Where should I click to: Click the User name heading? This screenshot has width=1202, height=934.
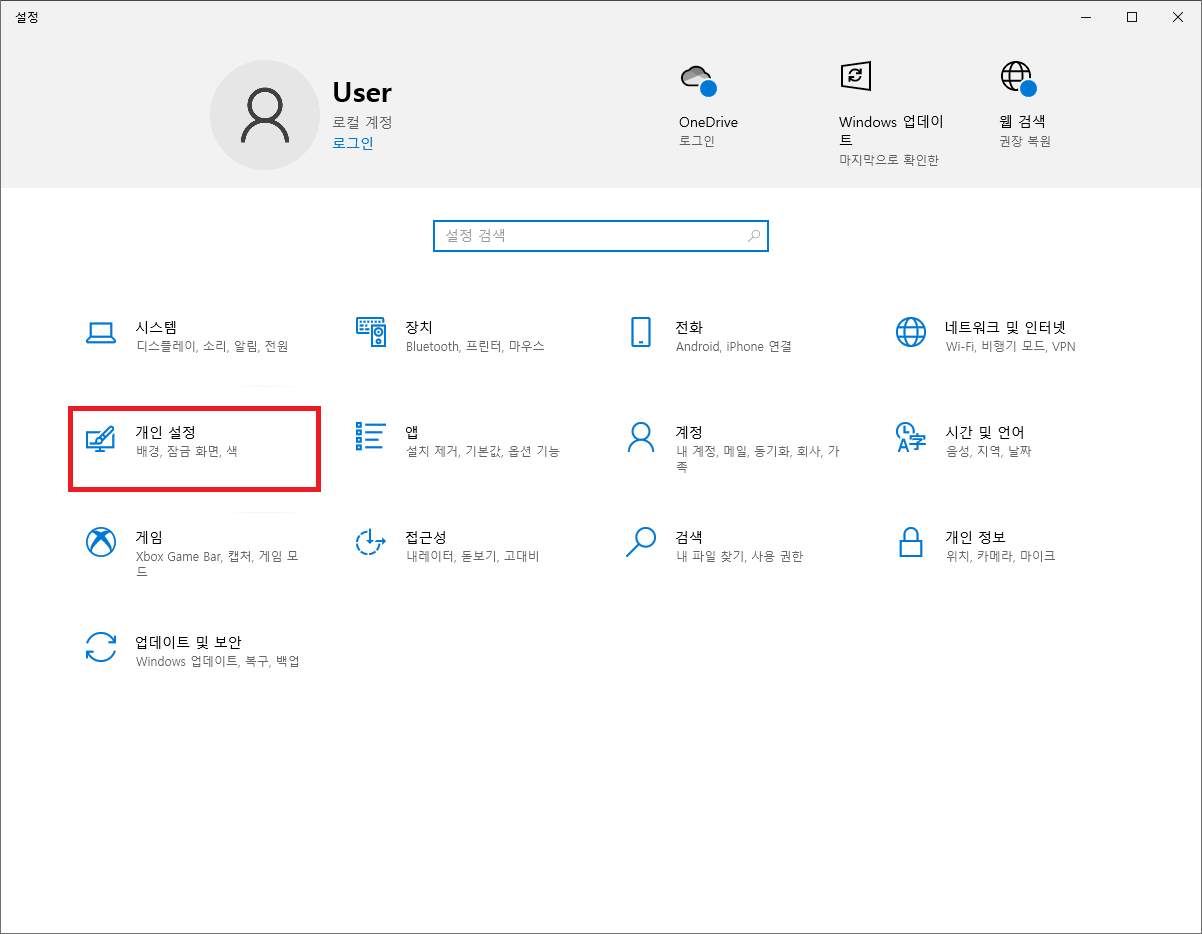click(362, 92)
